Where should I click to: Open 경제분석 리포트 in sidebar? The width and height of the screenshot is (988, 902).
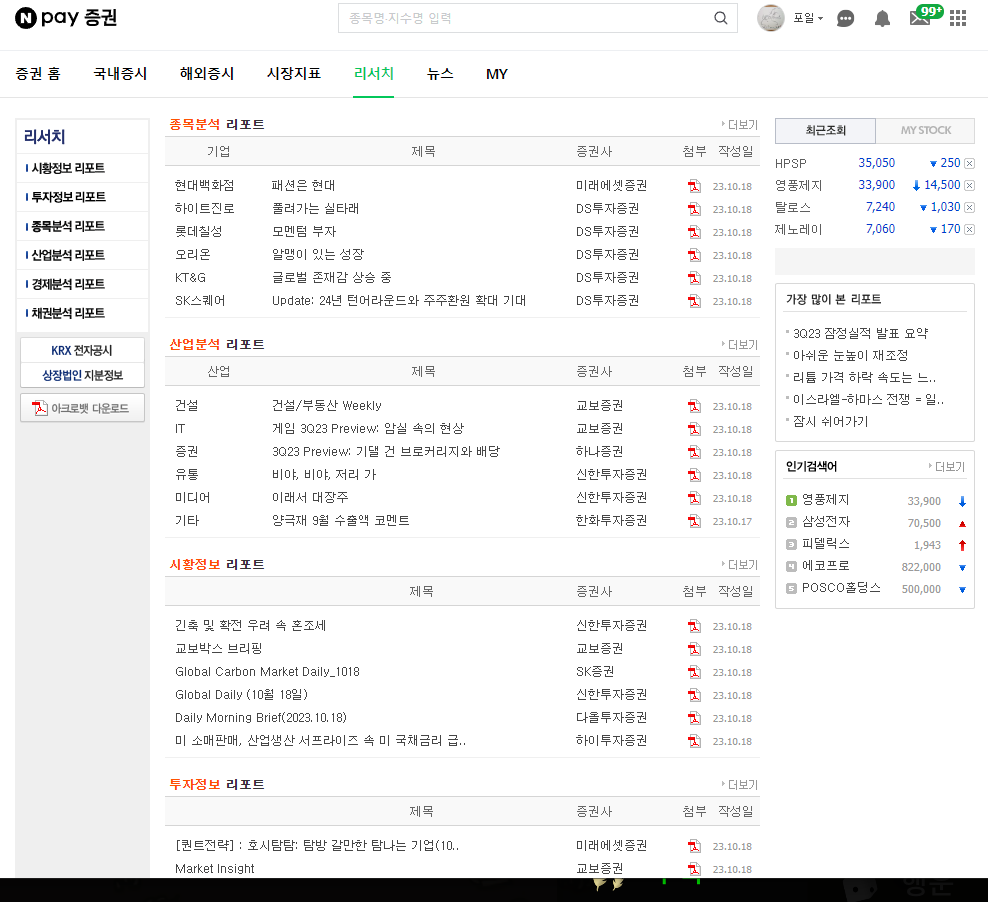tap(68, 284)
